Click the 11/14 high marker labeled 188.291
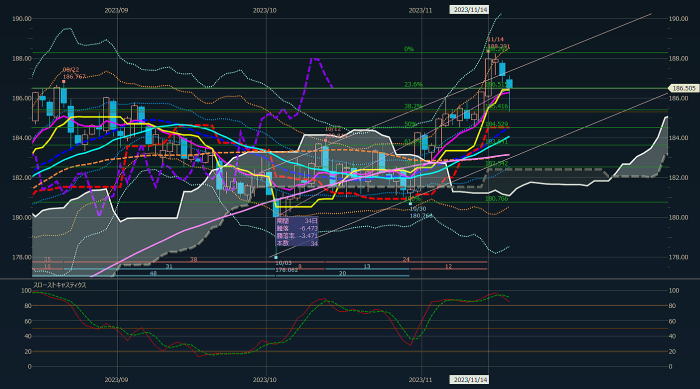700x389 pixels. 498,43
